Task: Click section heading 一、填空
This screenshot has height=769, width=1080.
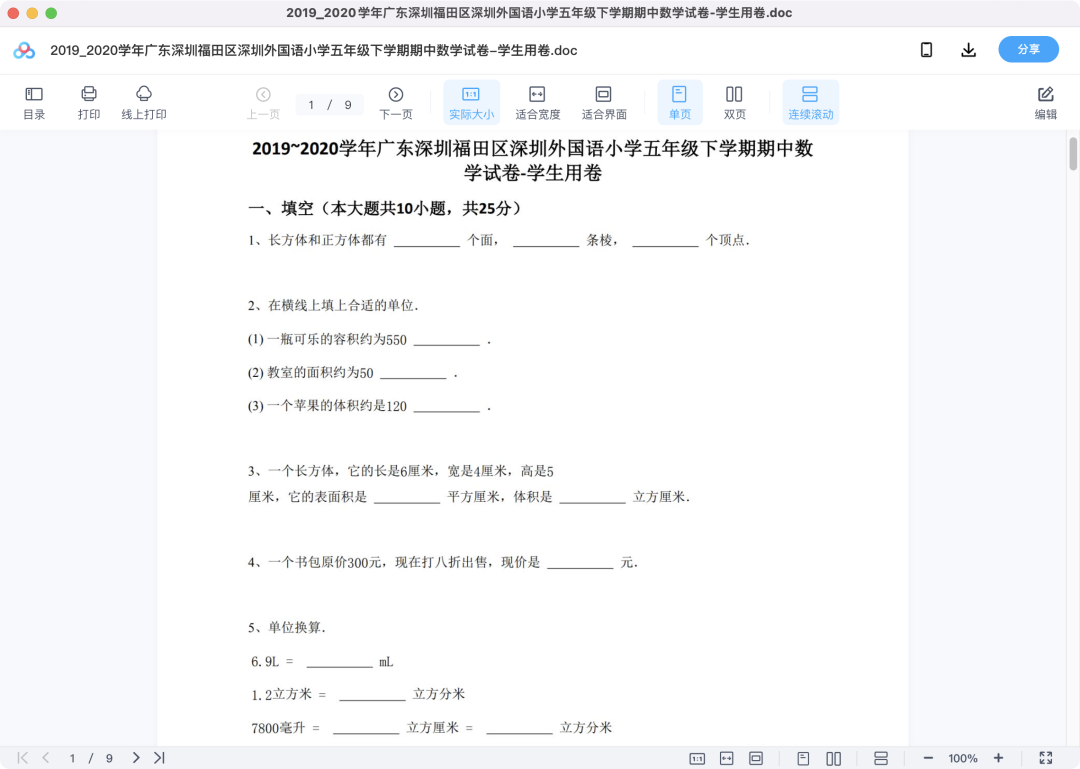Action: (385, 208)
